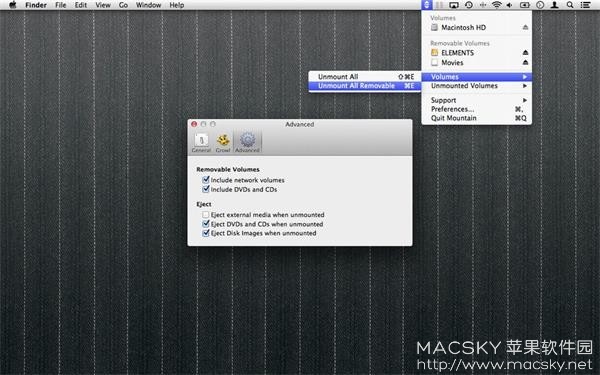Open the Window menu

pyautogui.click(x=148, y=5)
